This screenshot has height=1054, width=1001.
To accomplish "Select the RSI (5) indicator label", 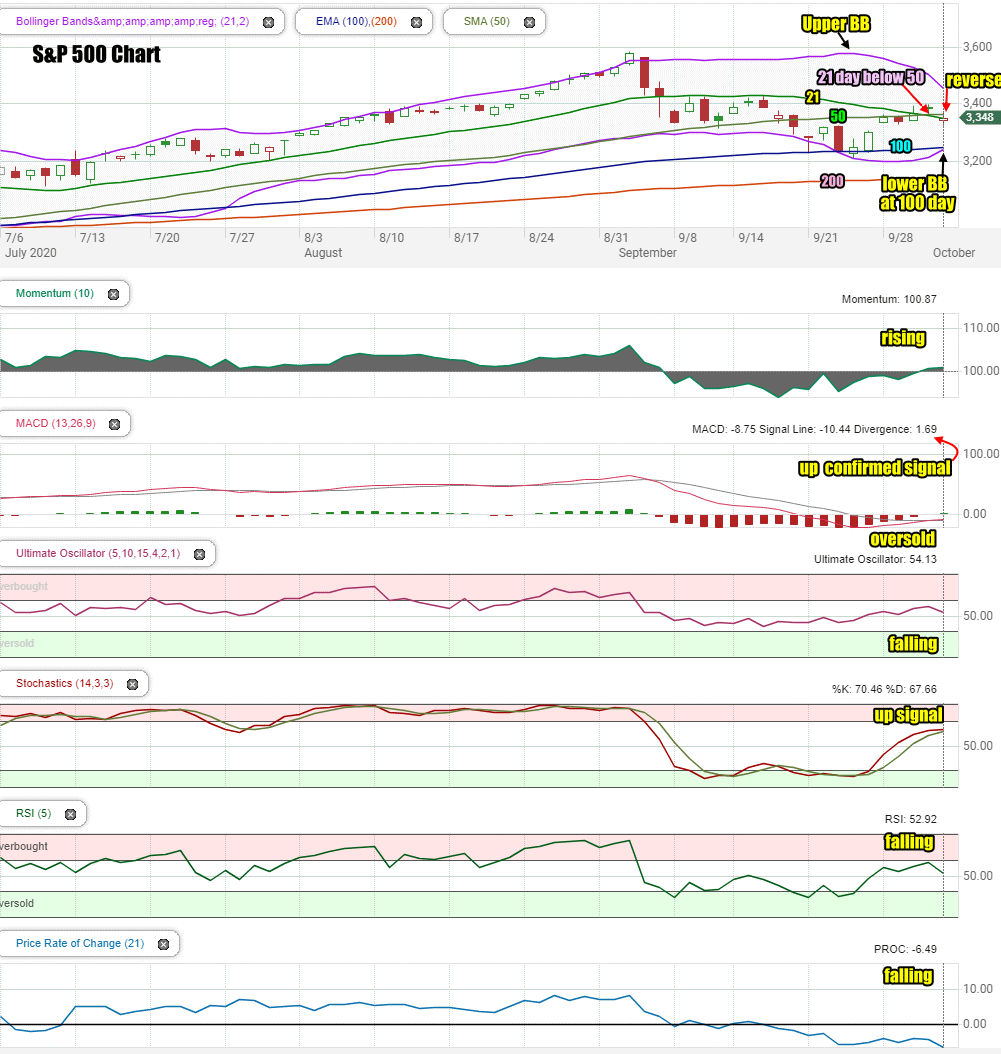I will [34, 813].
